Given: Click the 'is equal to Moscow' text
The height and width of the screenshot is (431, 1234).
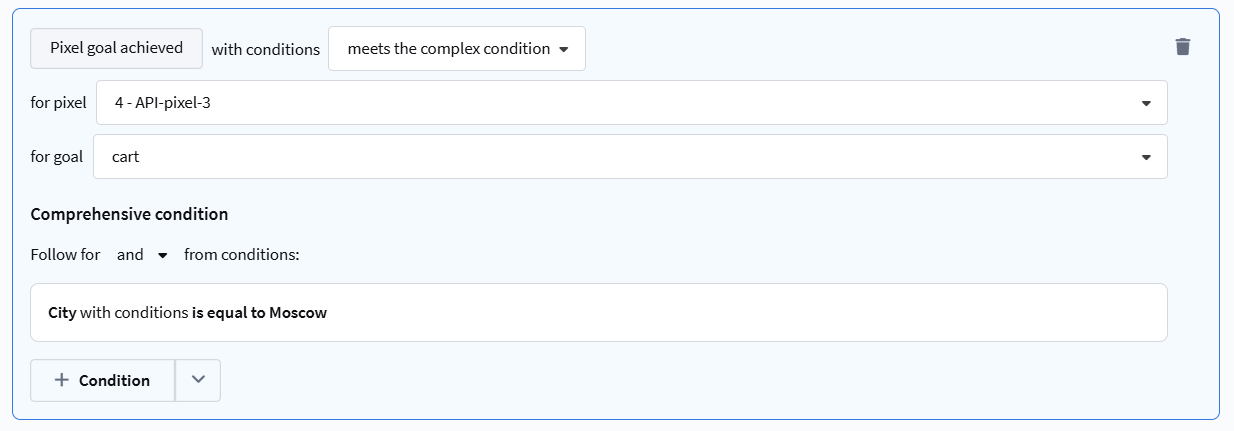Looking at the screenshot, I should click(259, 312).
